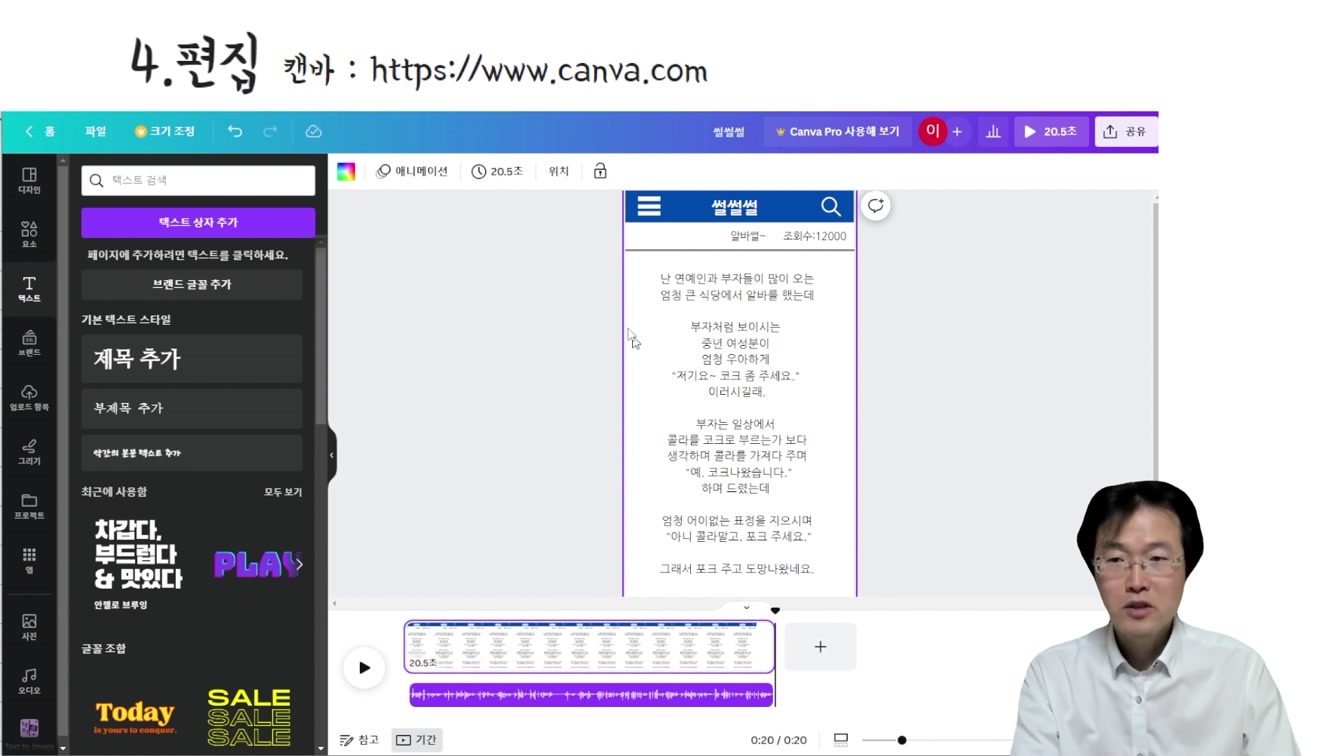
Task: Click the 텍스트 상자 추가 button
Action: [198, 222]
